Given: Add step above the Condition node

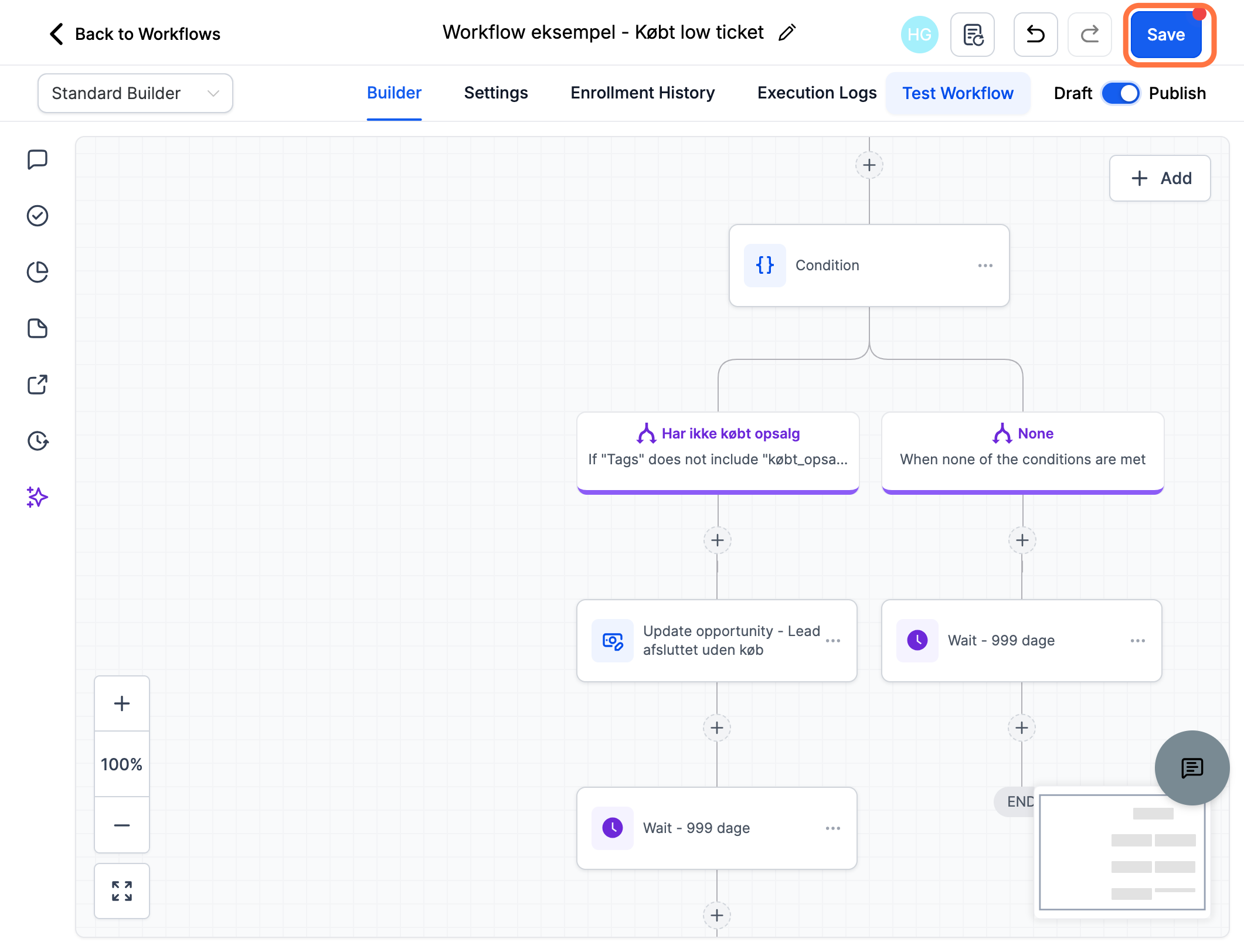Looking at the screenshot, I should tap(869, 165).
